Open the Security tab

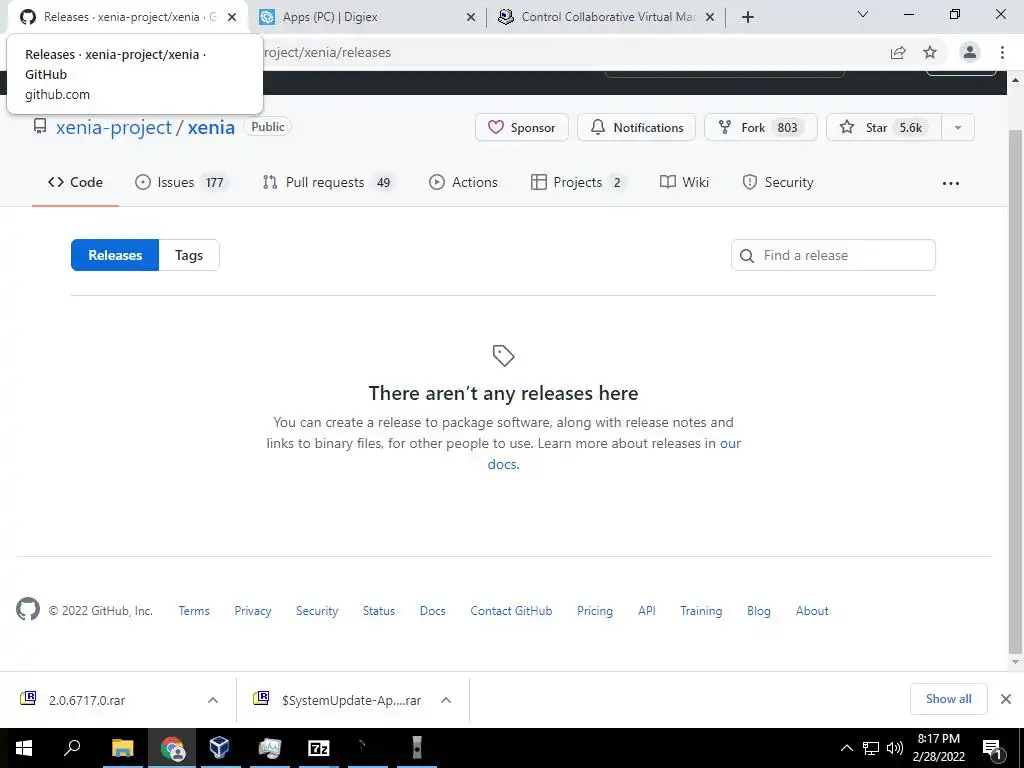click(778, 182)
